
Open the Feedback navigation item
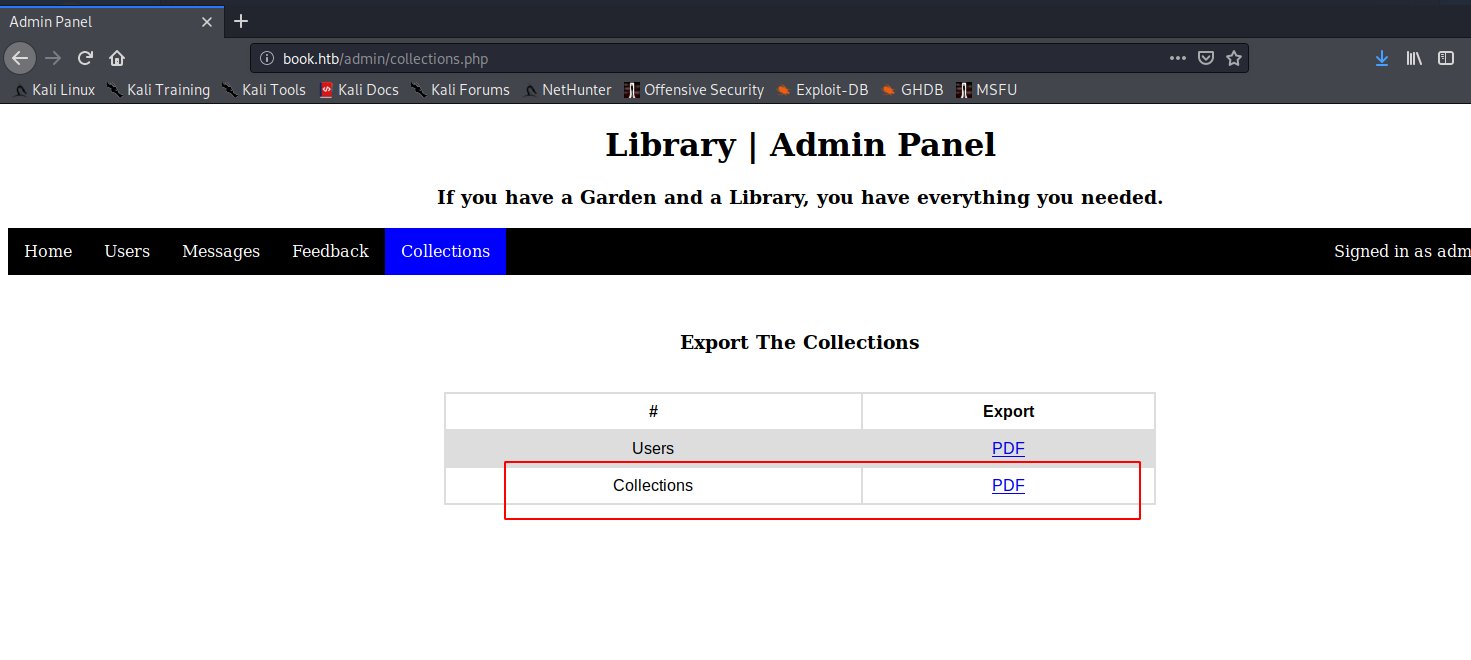coord(330,251)
